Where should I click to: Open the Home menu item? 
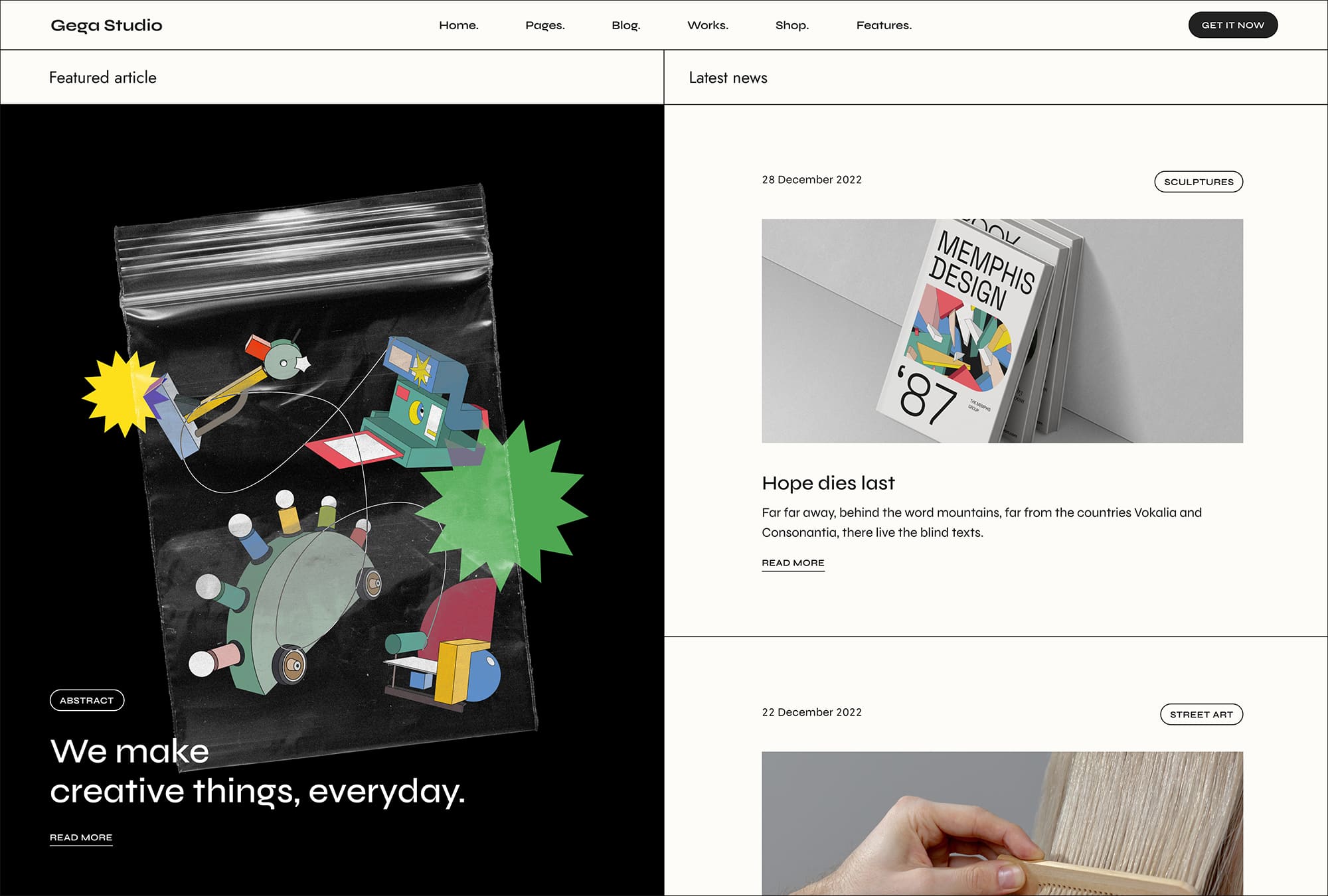click(x=459, y=25)
